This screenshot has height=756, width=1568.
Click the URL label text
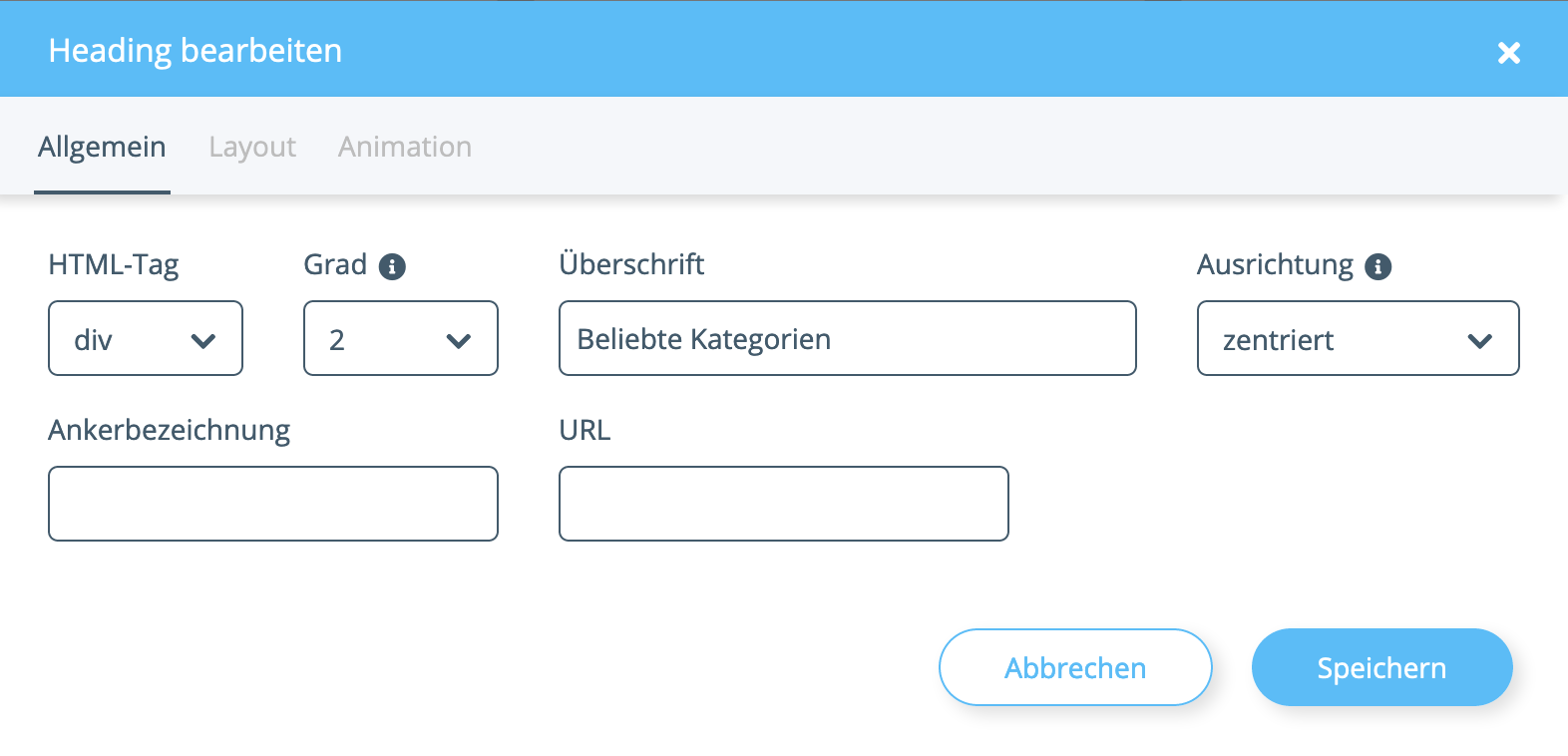(x=585, y=430)
